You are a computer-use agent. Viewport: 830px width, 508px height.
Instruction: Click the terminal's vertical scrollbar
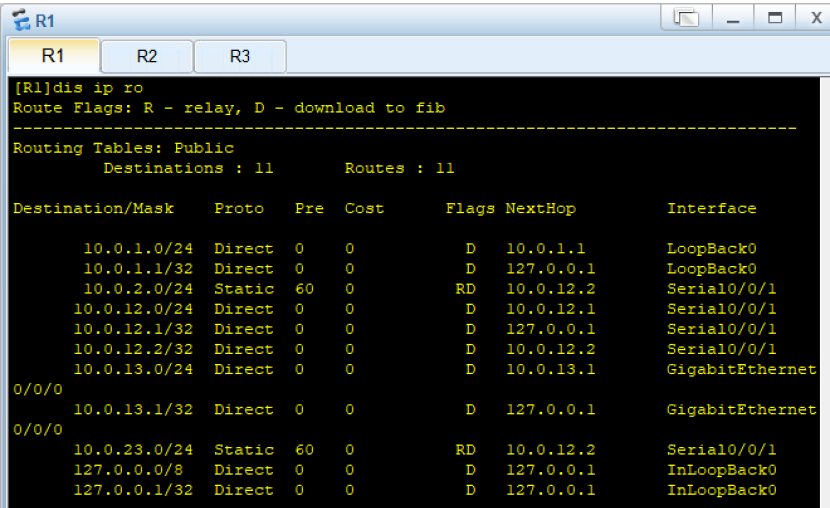pos(825,292)
